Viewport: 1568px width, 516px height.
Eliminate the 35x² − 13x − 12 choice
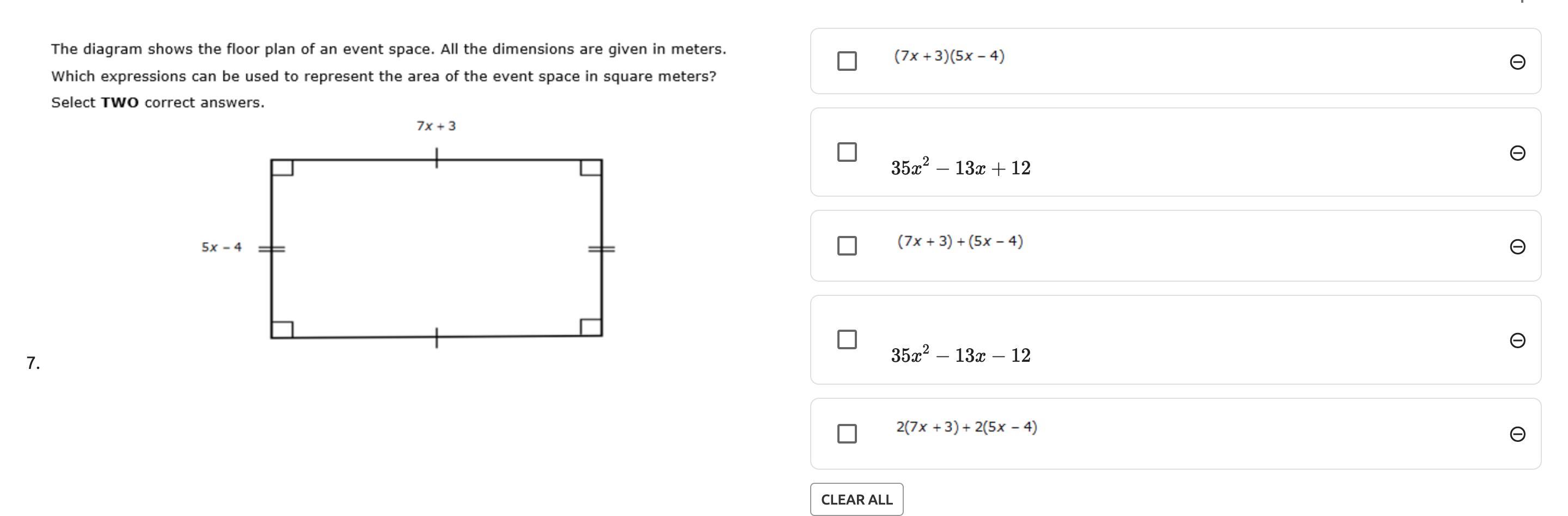point(1517,340)
